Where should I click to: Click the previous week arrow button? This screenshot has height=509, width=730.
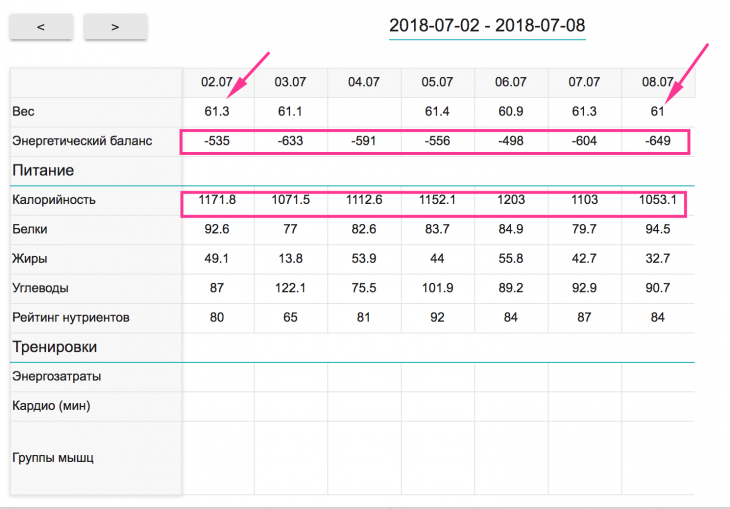pyautogui.click(x=41, y=27)
